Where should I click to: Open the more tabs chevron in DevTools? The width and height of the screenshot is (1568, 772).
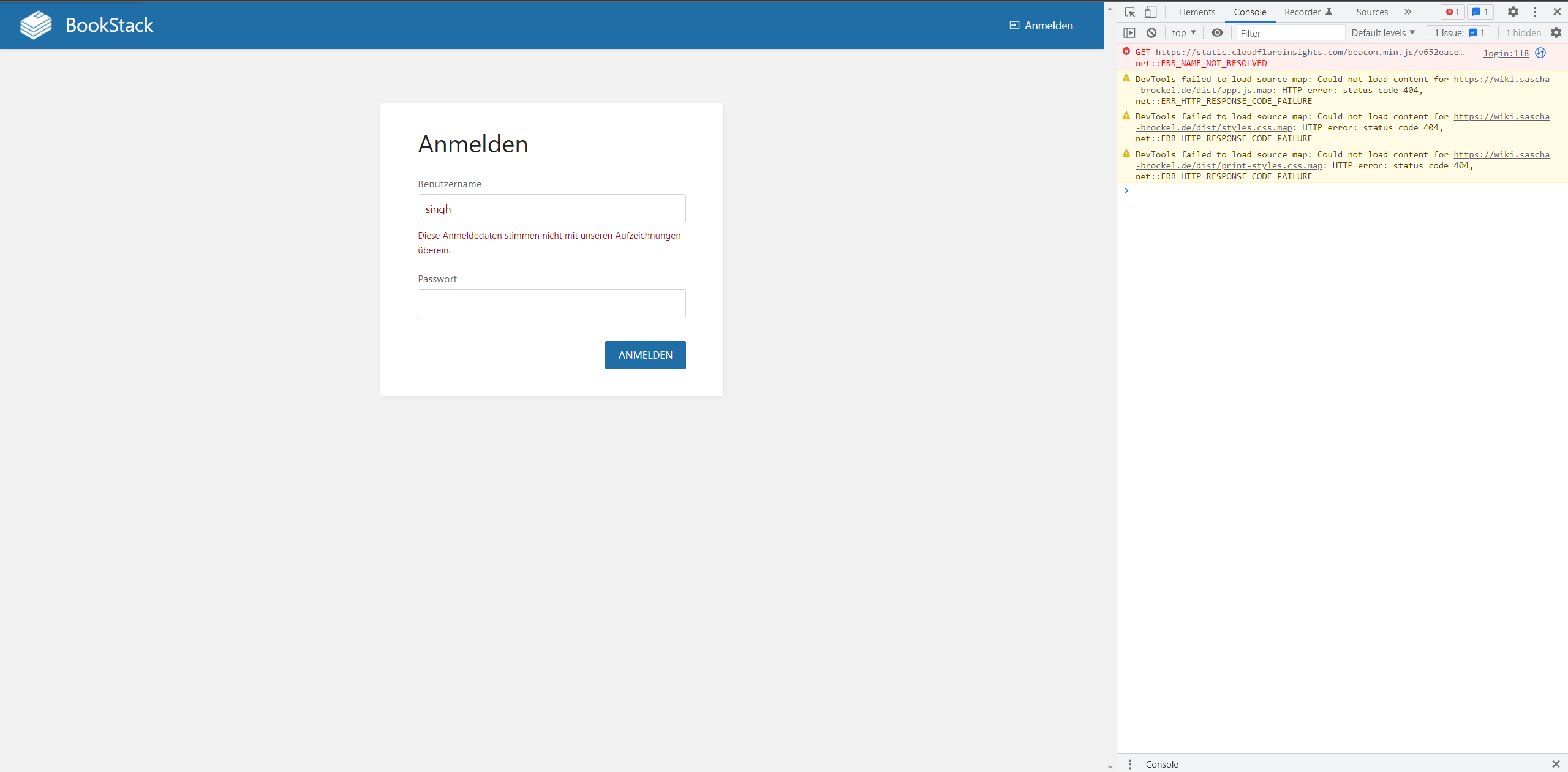coord(1408,12)
